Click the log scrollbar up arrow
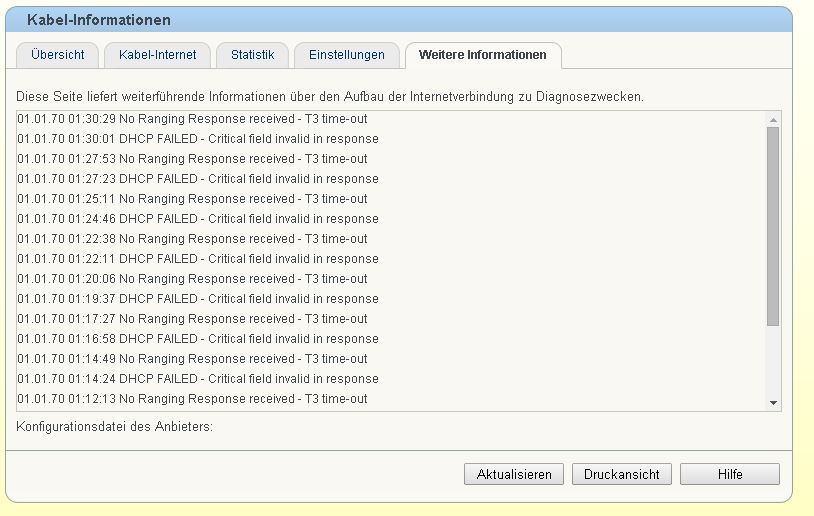This screenshot has height=516, width=814. tap(773, 120)
